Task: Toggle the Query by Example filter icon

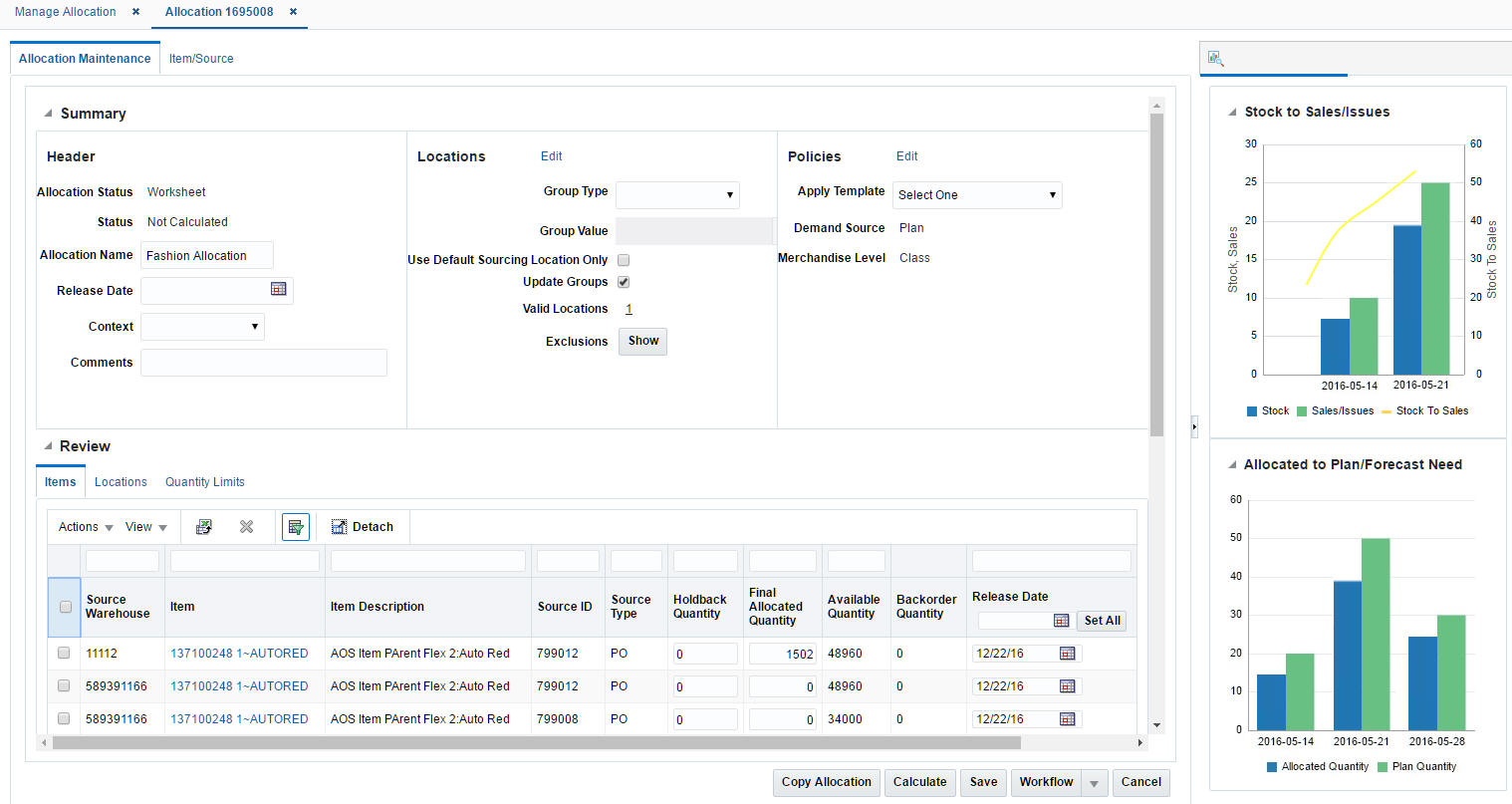Action: pyautogui.click(x=296, y=526)
